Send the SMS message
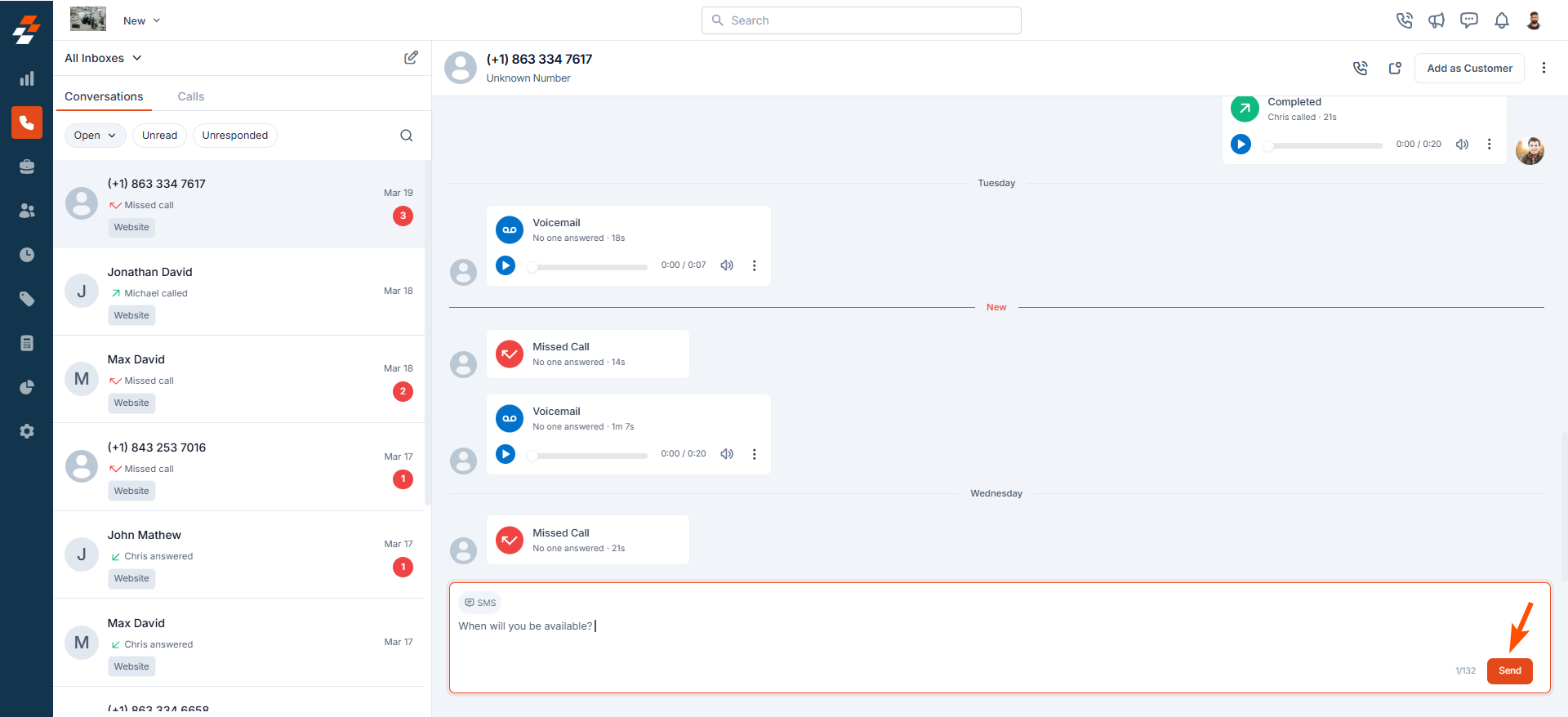Screen dimensions: 1568x717 (x=1509, y=671)
